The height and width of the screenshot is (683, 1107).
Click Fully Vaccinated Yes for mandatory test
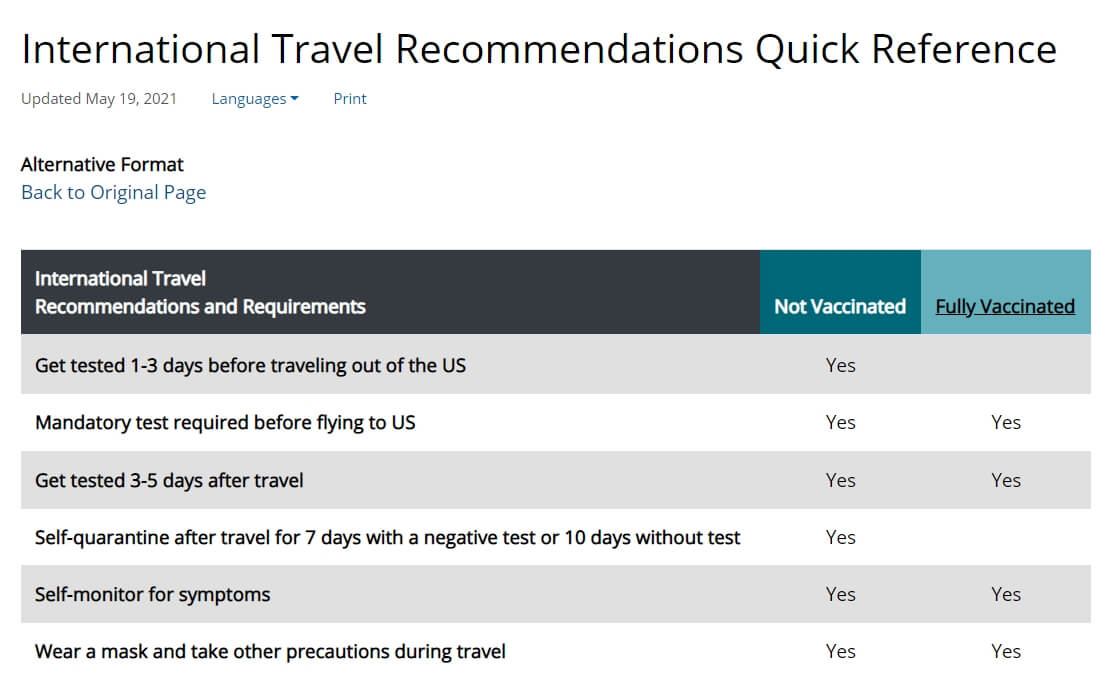1005,422
